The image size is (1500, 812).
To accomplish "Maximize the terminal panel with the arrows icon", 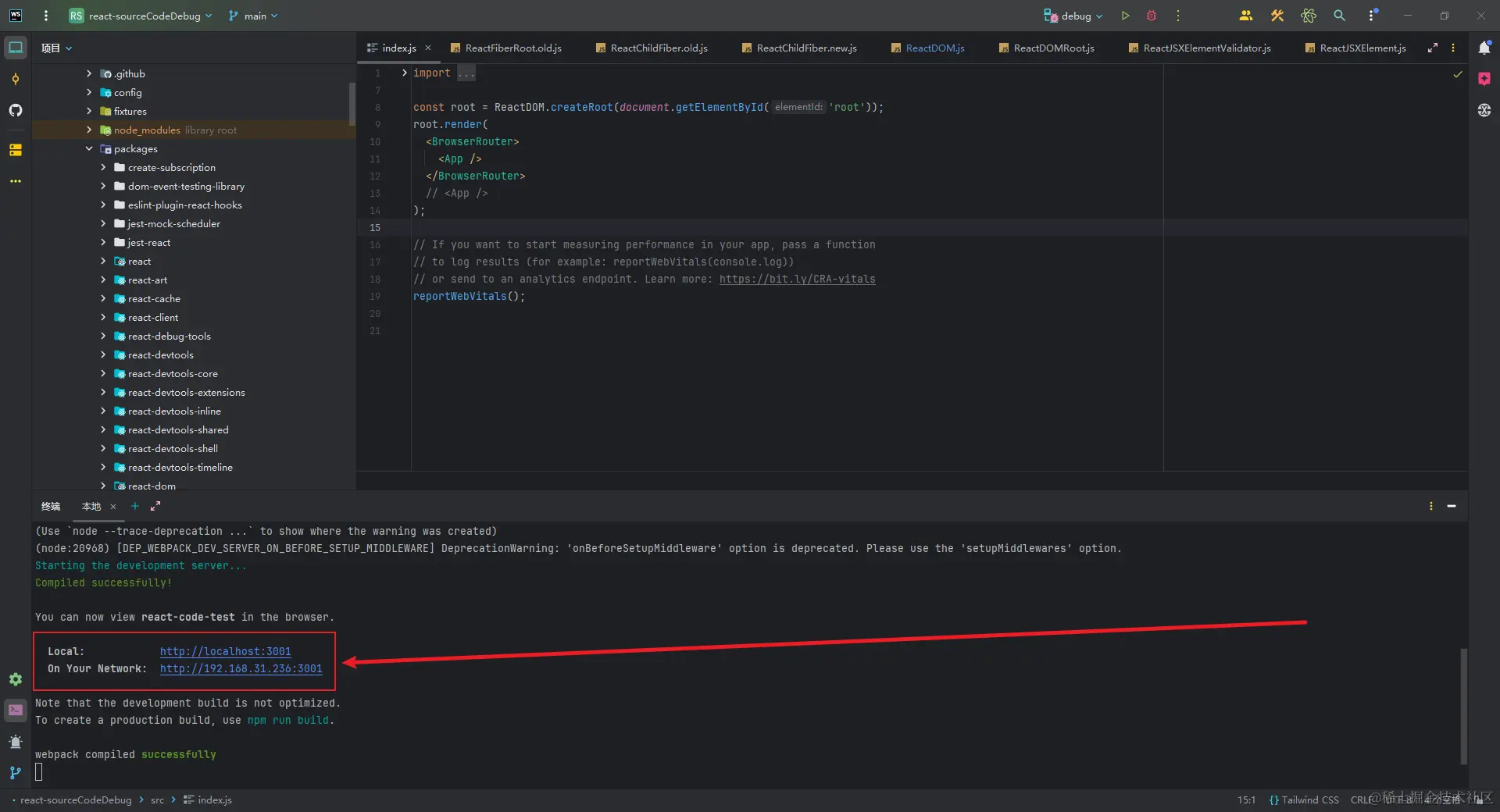I will click(155, 506).
